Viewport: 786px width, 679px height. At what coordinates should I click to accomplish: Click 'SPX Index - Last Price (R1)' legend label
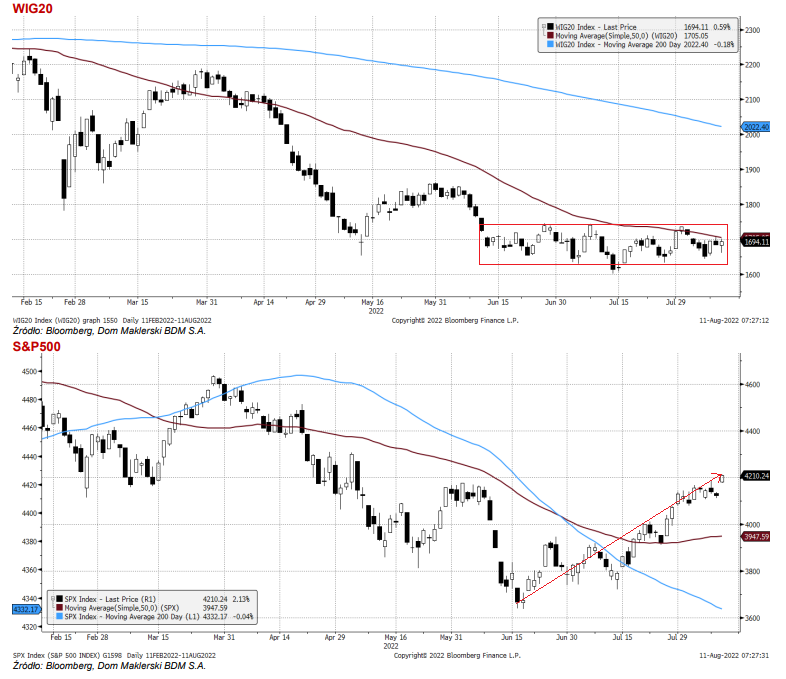pos(110,599)
